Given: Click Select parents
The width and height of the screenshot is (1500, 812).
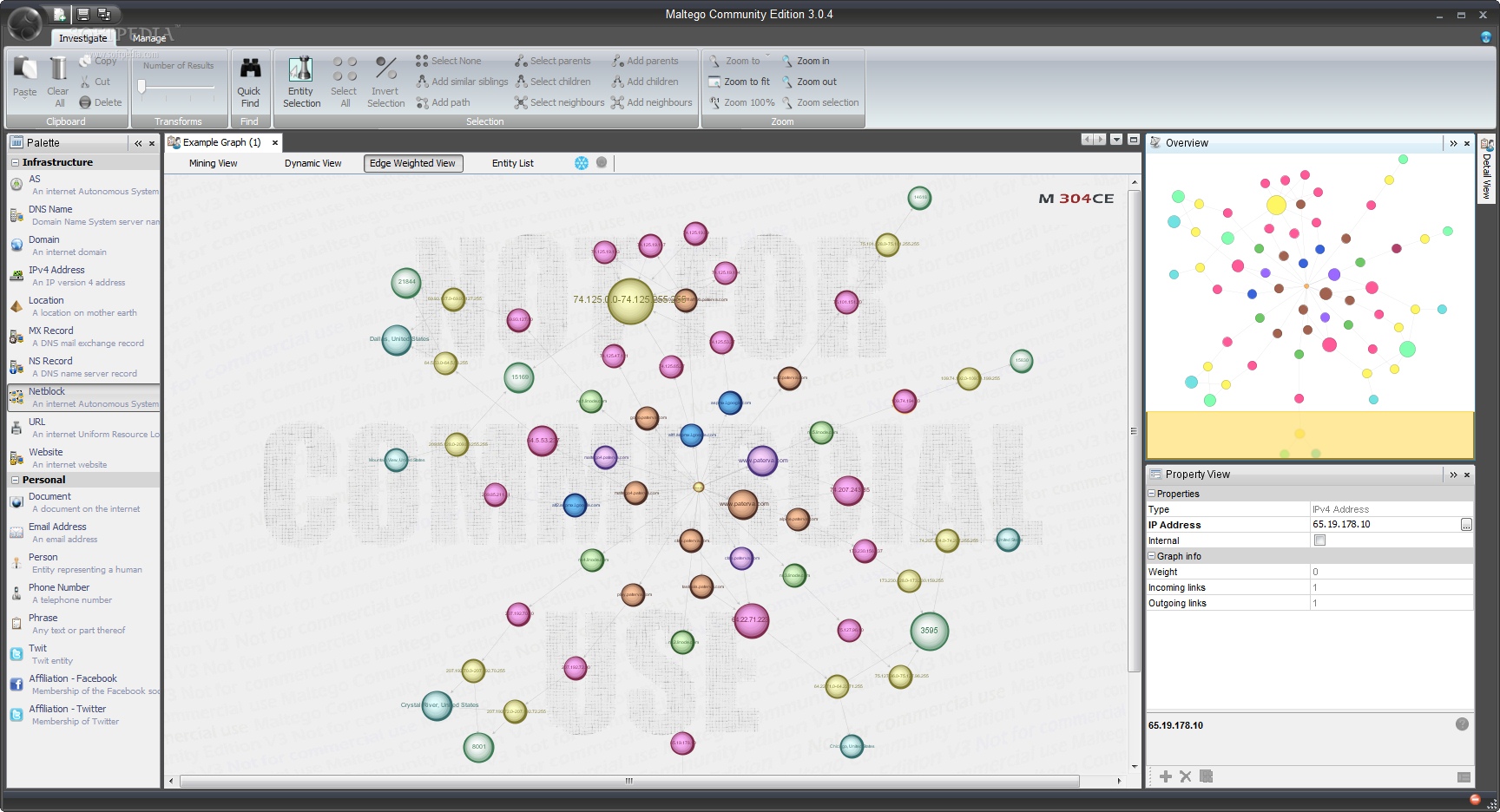Looking at the screenshot, I should pyautogui.click(x=552, y=61).
